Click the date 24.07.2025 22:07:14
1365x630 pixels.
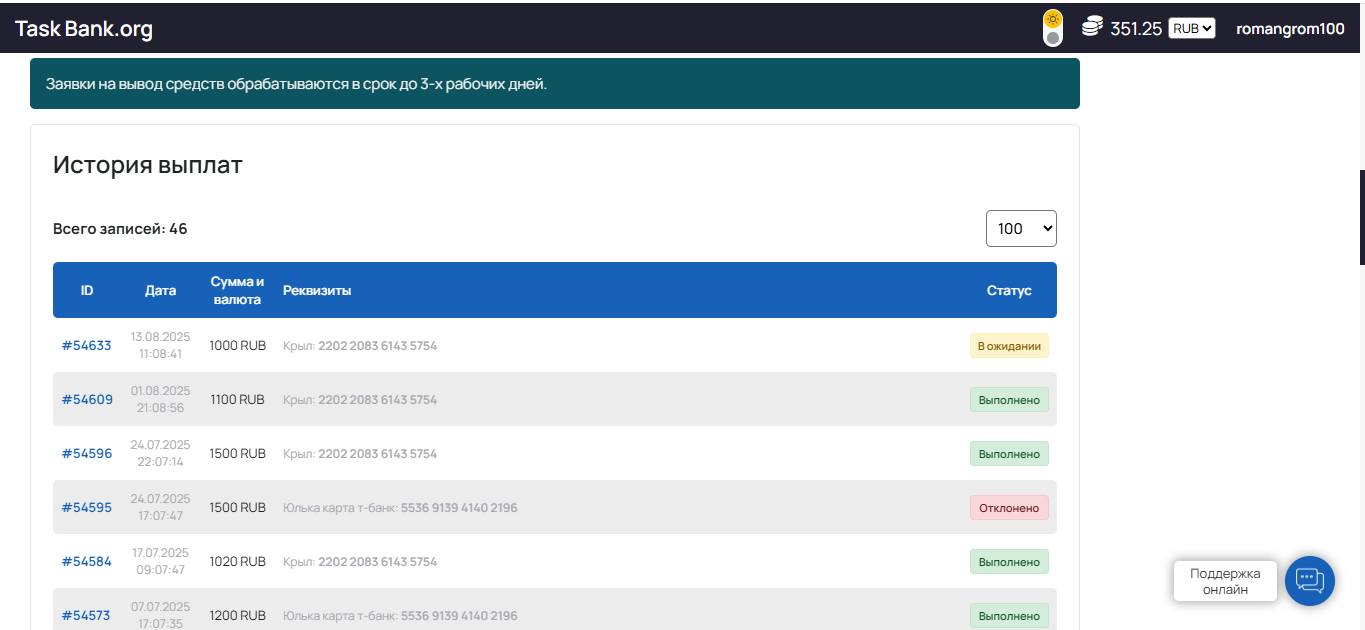160,454
